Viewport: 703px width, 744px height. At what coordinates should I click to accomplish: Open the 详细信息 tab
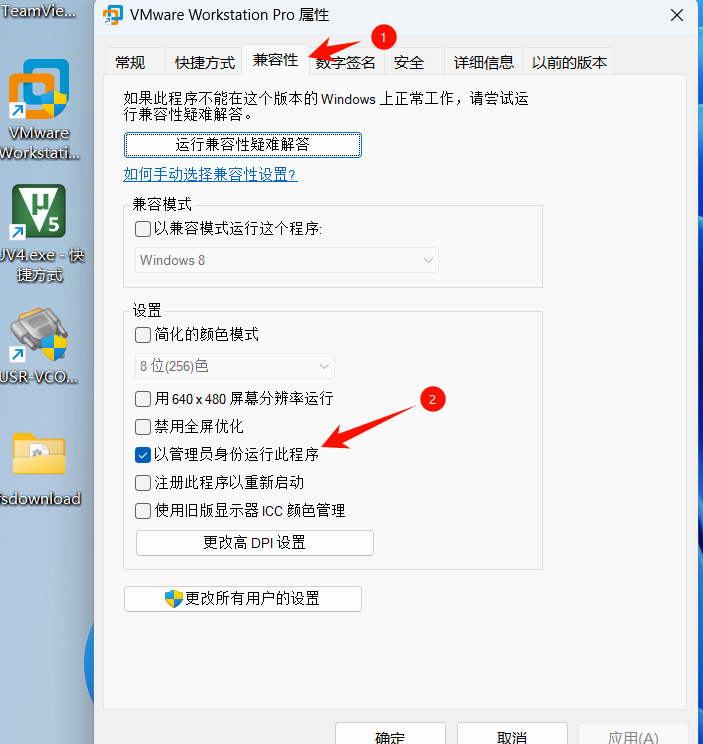coord(483,62)
